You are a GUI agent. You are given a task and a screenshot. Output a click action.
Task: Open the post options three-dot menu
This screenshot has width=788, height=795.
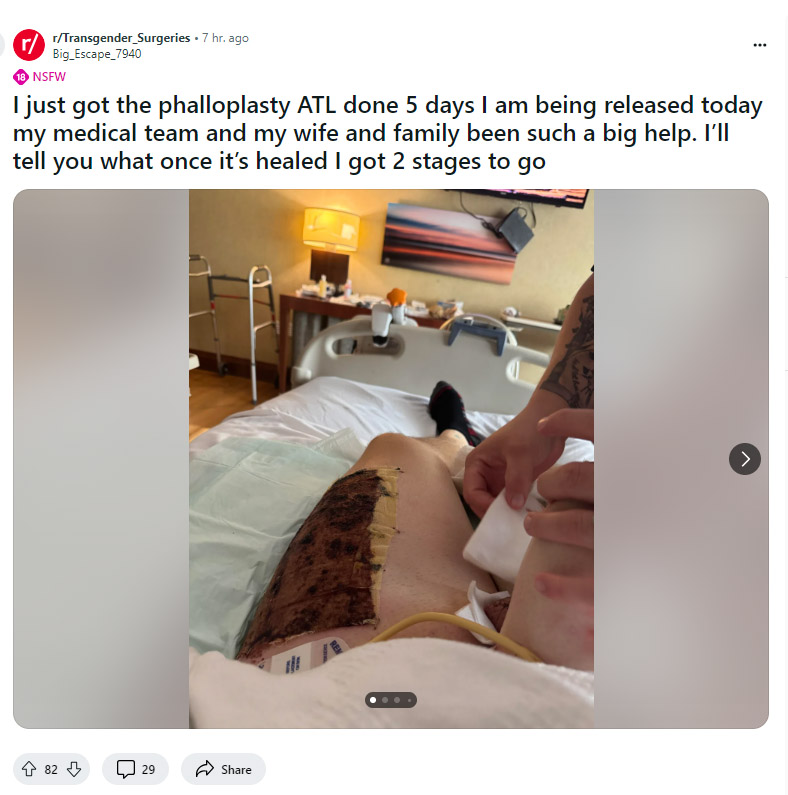(x=760, y=45)
